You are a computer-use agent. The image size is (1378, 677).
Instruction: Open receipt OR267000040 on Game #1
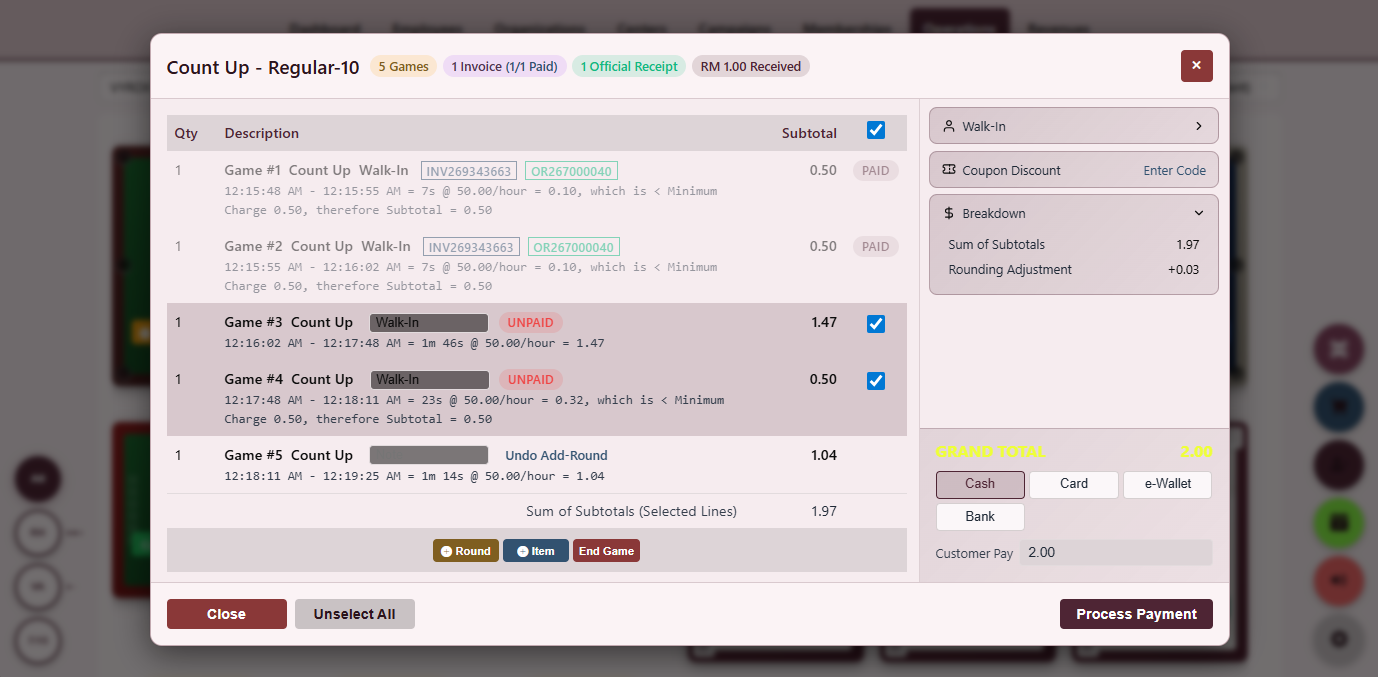point(571,171)
